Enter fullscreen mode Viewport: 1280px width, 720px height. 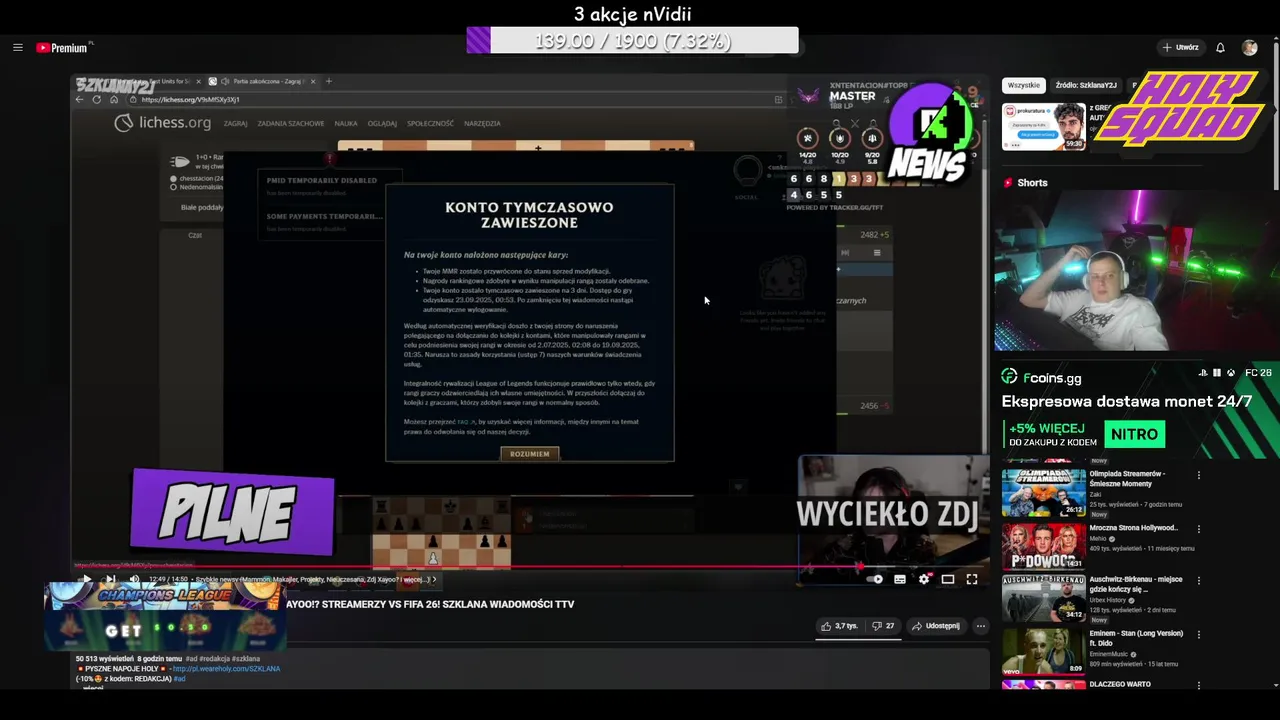click(x=972, y=579)
